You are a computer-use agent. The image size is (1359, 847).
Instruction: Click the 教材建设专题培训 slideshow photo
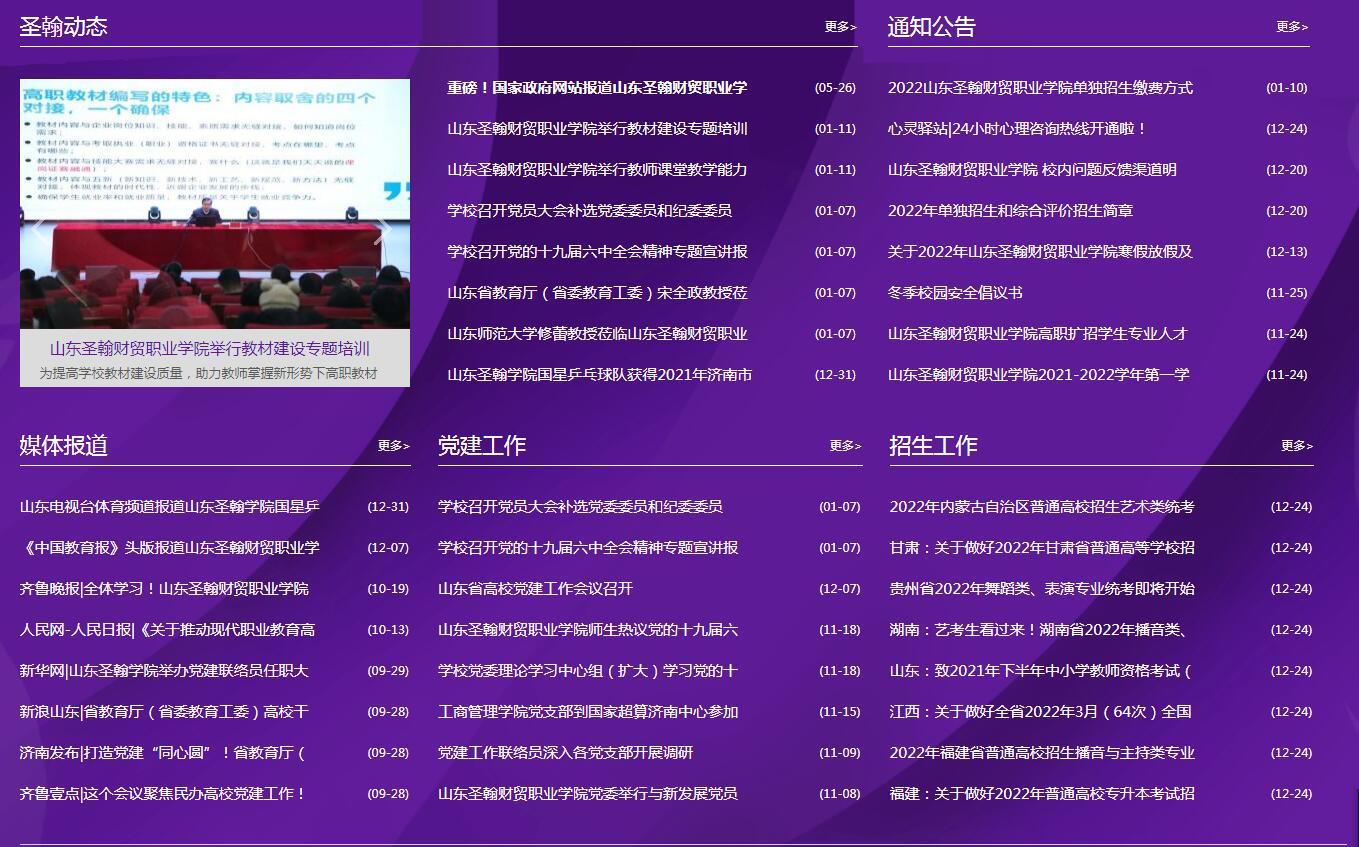(214, 203)
